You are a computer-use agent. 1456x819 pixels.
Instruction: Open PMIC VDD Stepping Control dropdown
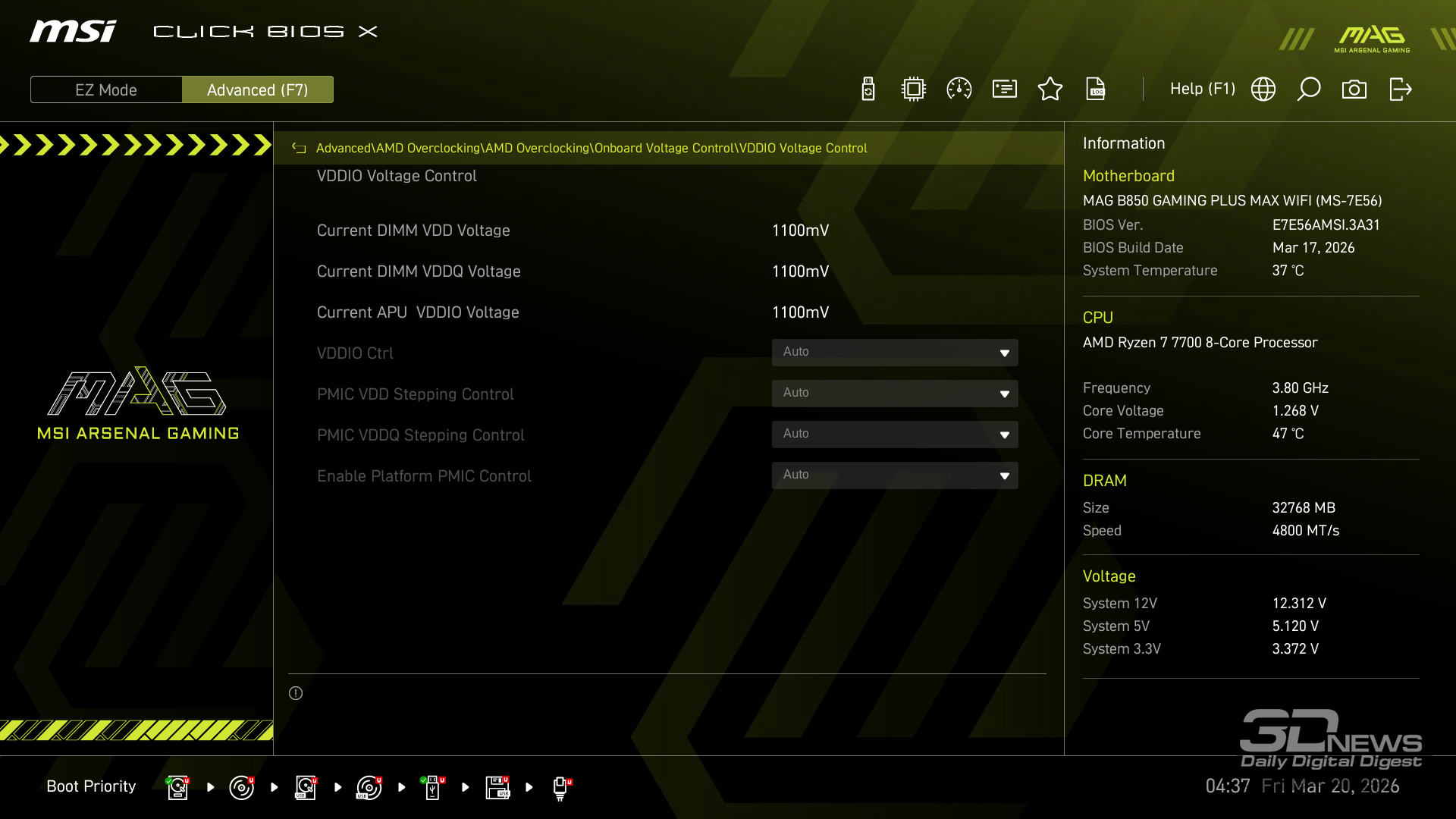[x=895, y=394]
